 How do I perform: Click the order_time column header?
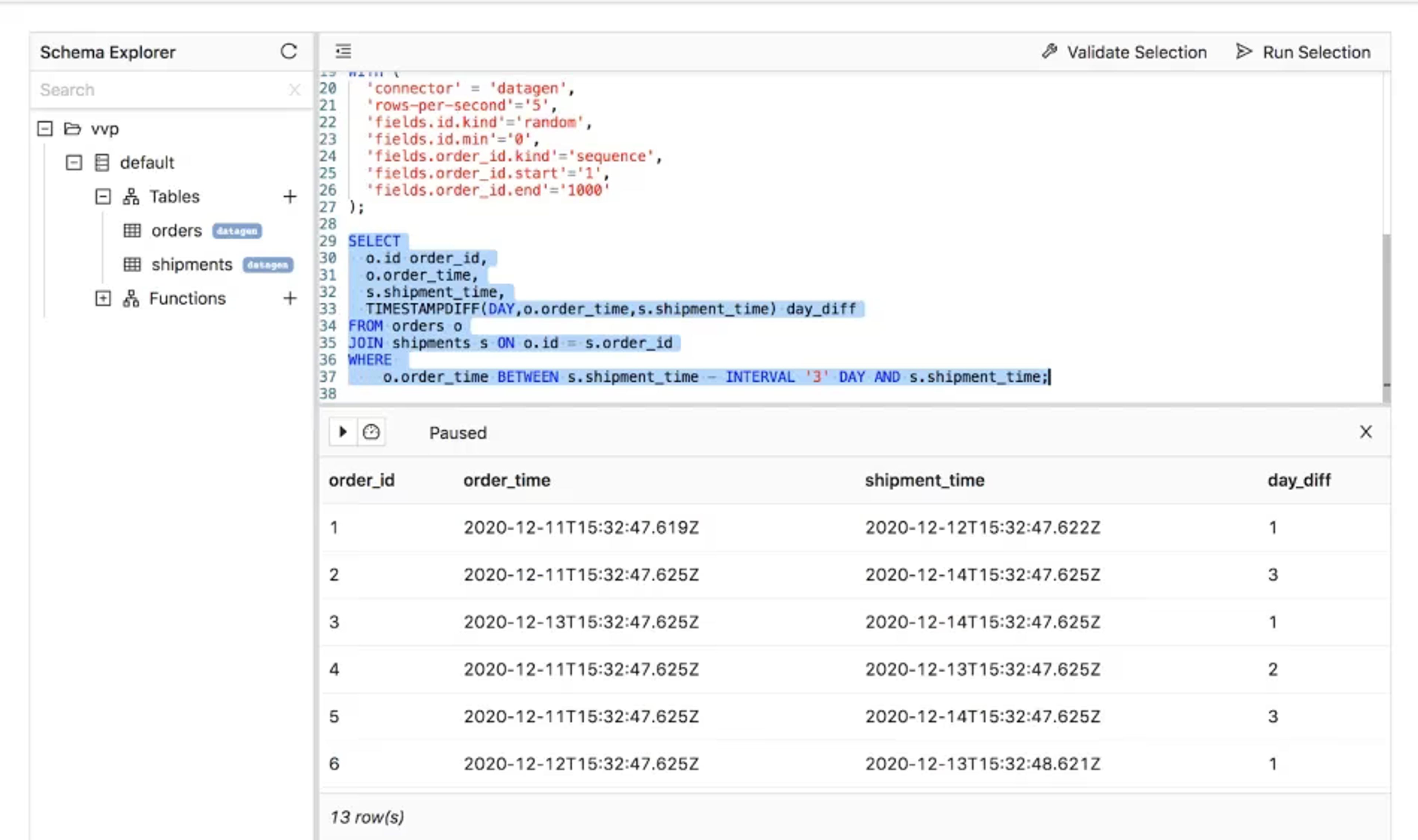click(x=507, y=480)
